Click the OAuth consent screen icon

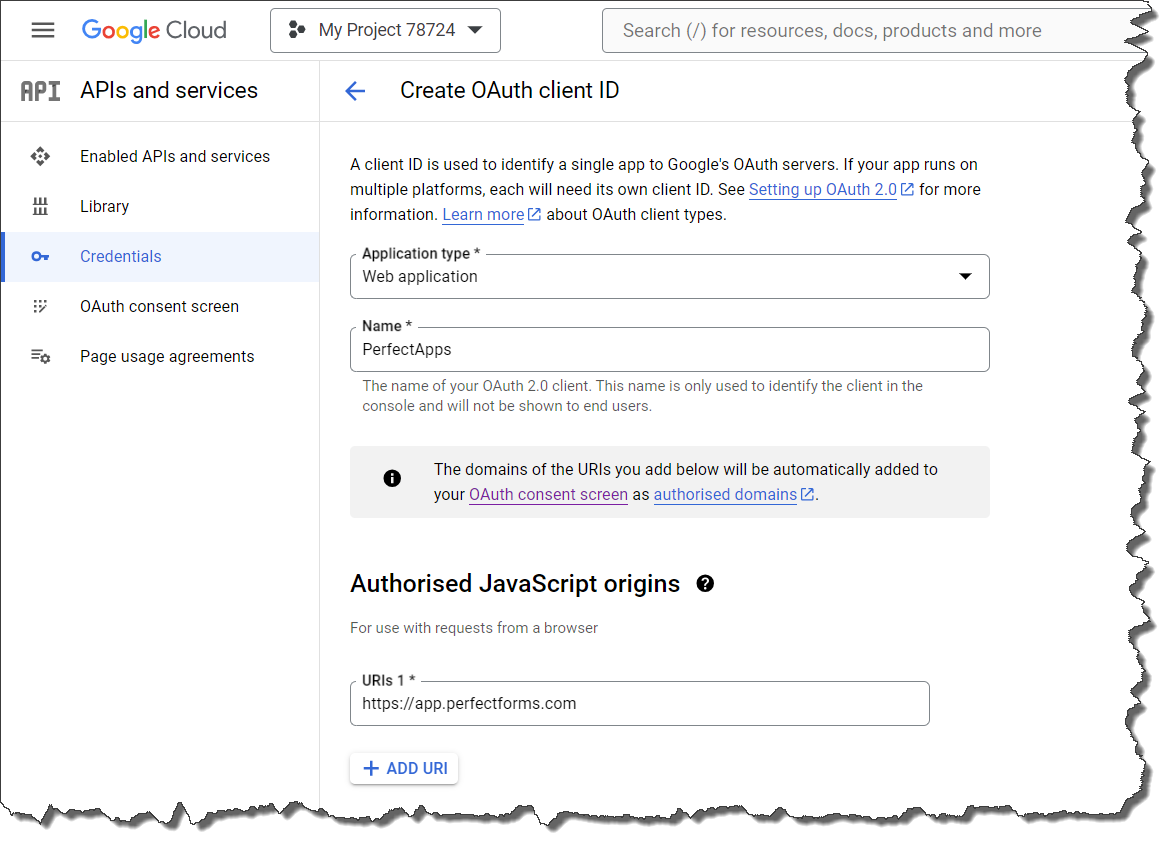(x=40, y=307)
